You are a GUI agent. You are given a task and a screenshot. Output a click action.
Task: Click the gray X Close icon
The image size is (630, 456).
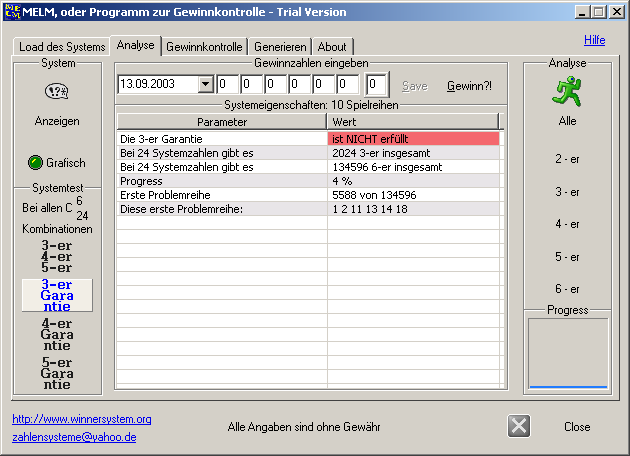click(519, 426)
